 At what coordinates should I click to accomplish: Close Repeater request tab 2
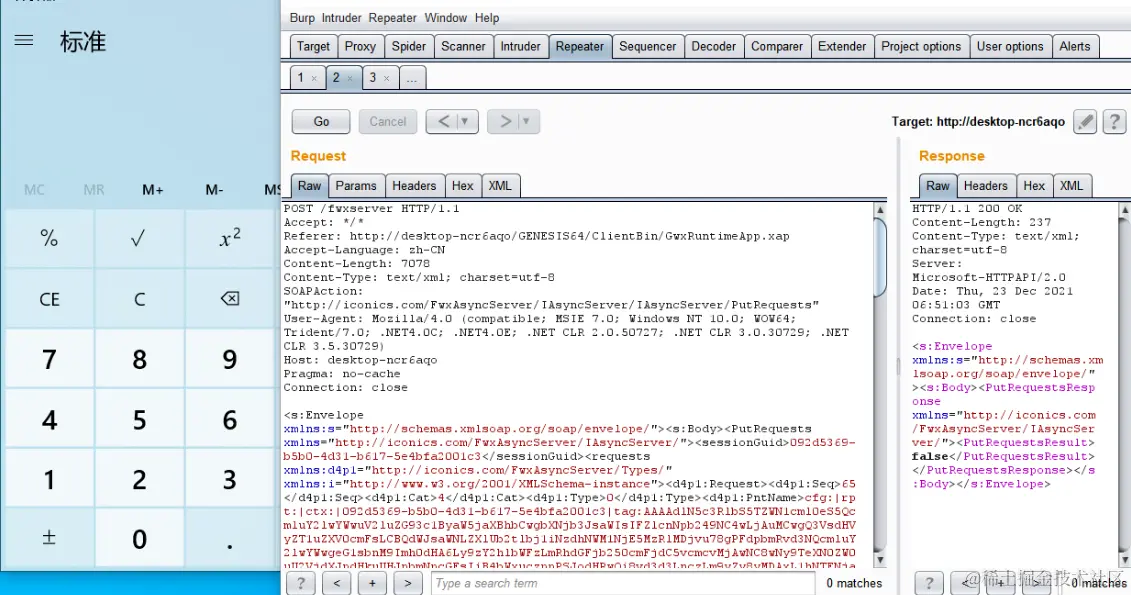(350, 79)
